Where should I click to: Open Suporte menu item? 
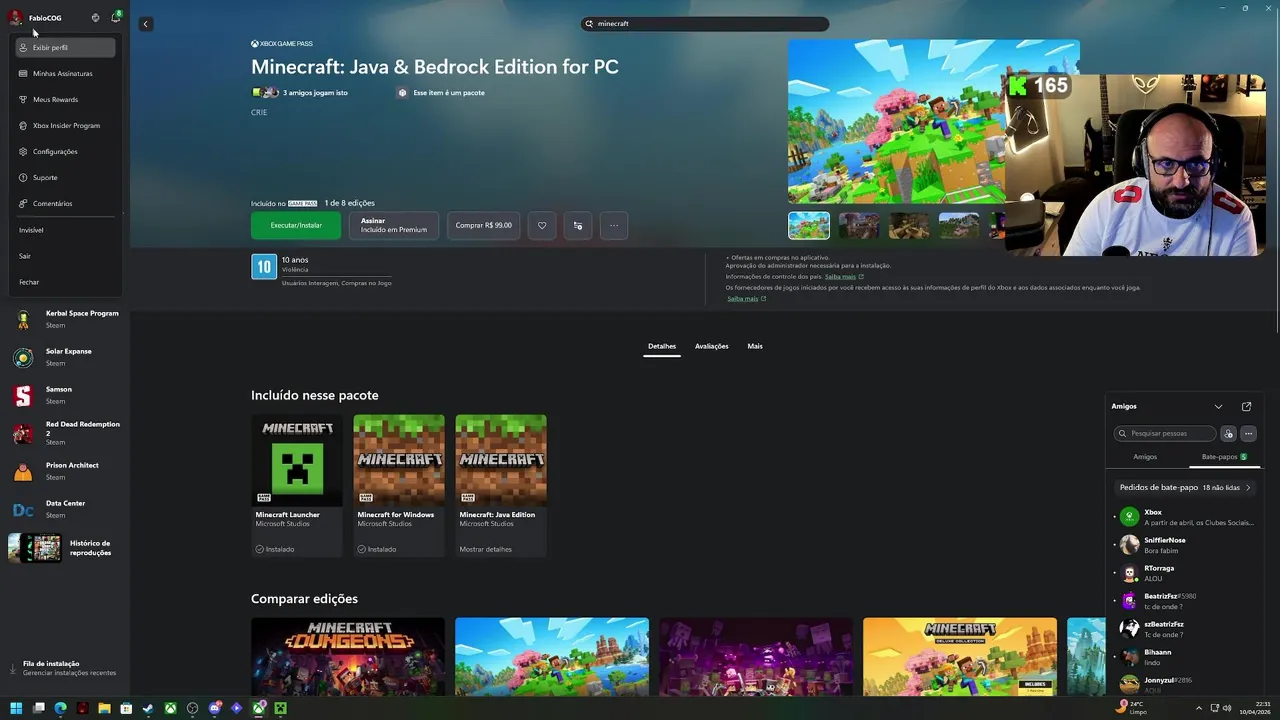65,178
